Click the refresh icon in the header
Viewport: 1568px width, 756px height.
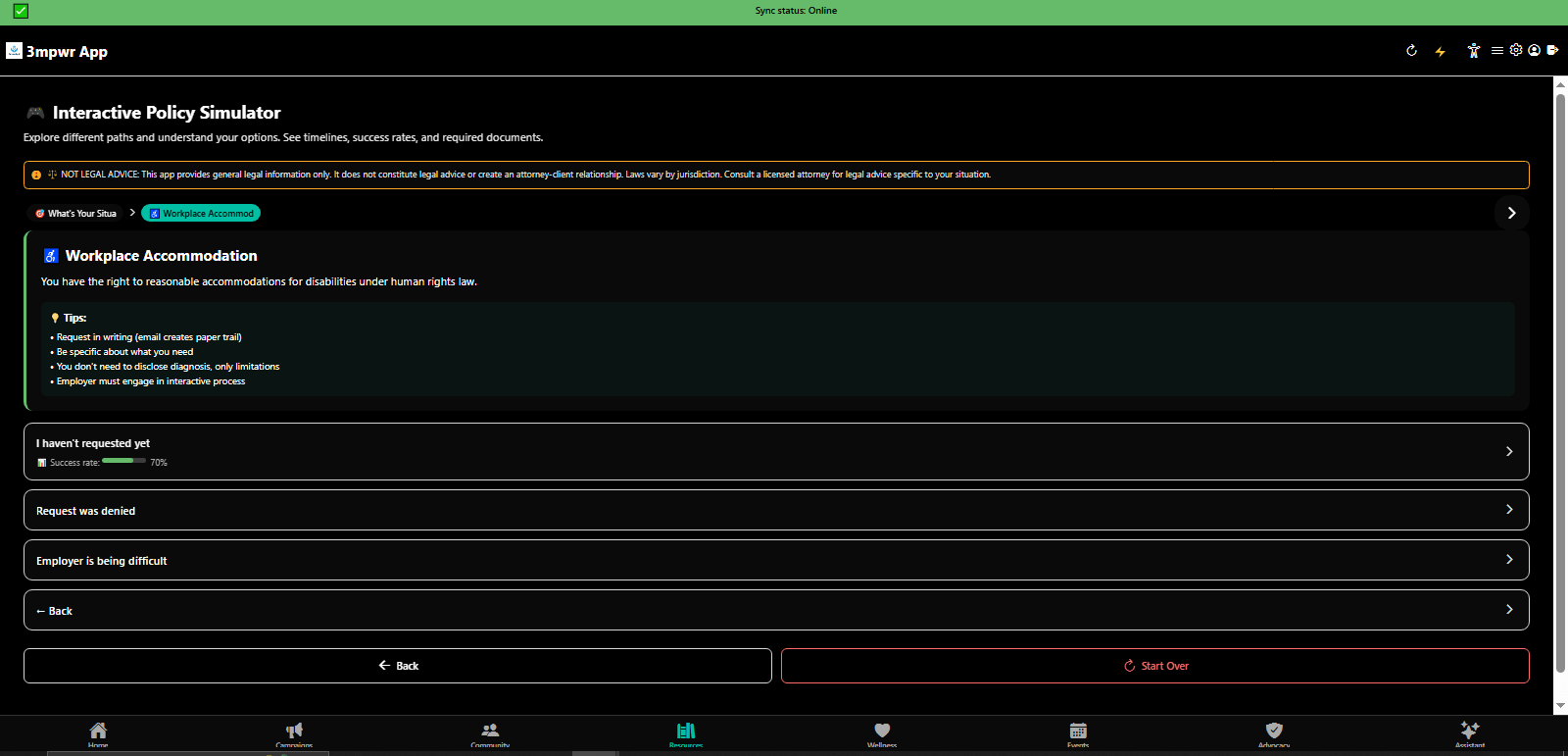coord(1411,51)
